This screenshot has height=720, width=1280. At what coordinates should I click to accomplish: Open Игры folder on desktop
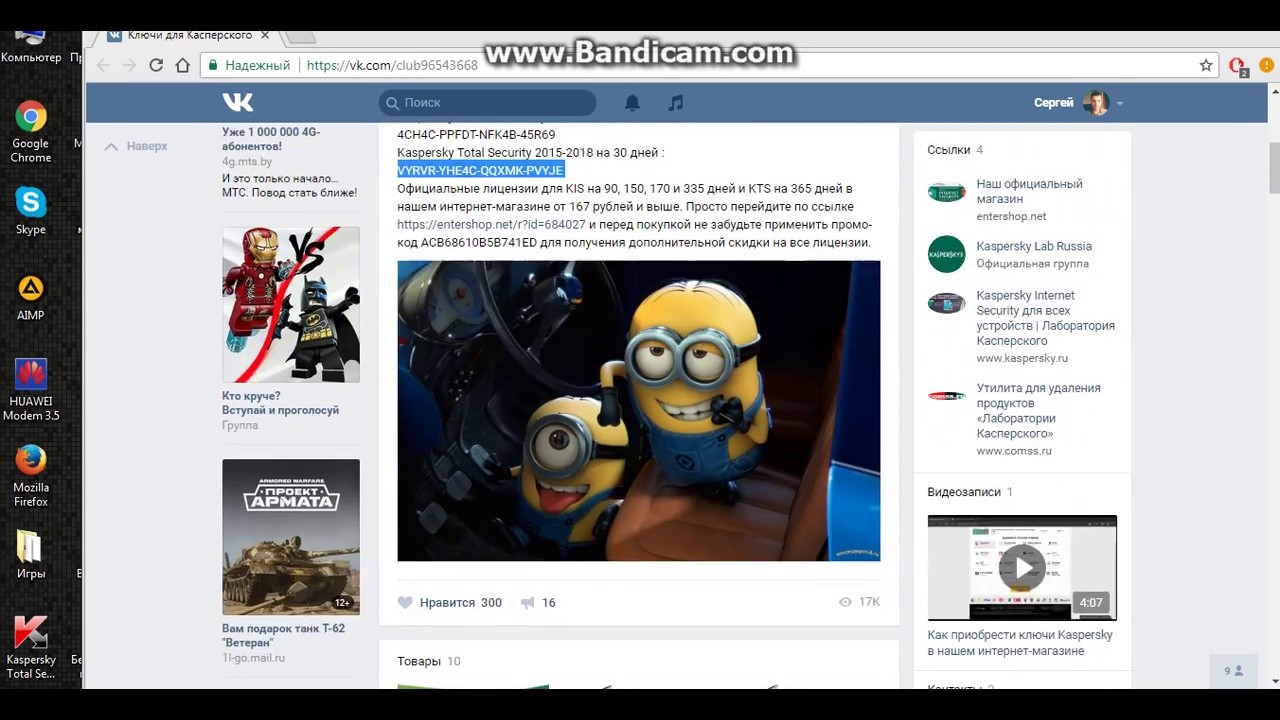click(x=31, y=555)
